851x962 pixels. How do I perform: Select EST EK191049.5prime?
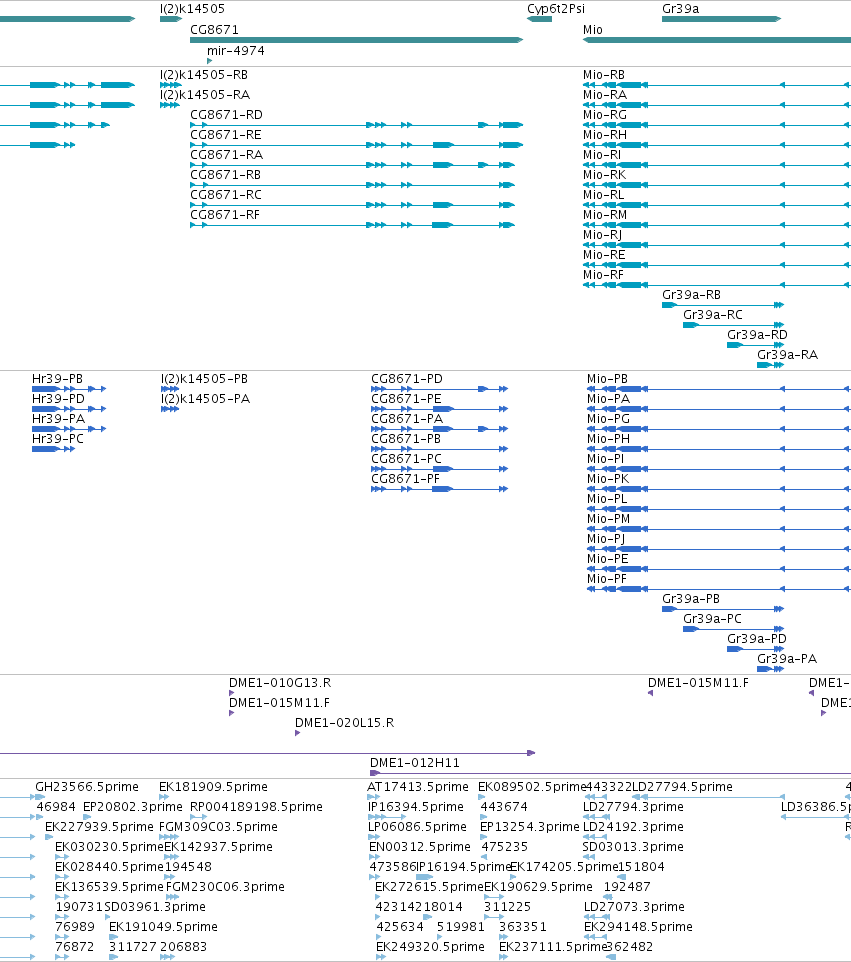(x=163, y=927)
